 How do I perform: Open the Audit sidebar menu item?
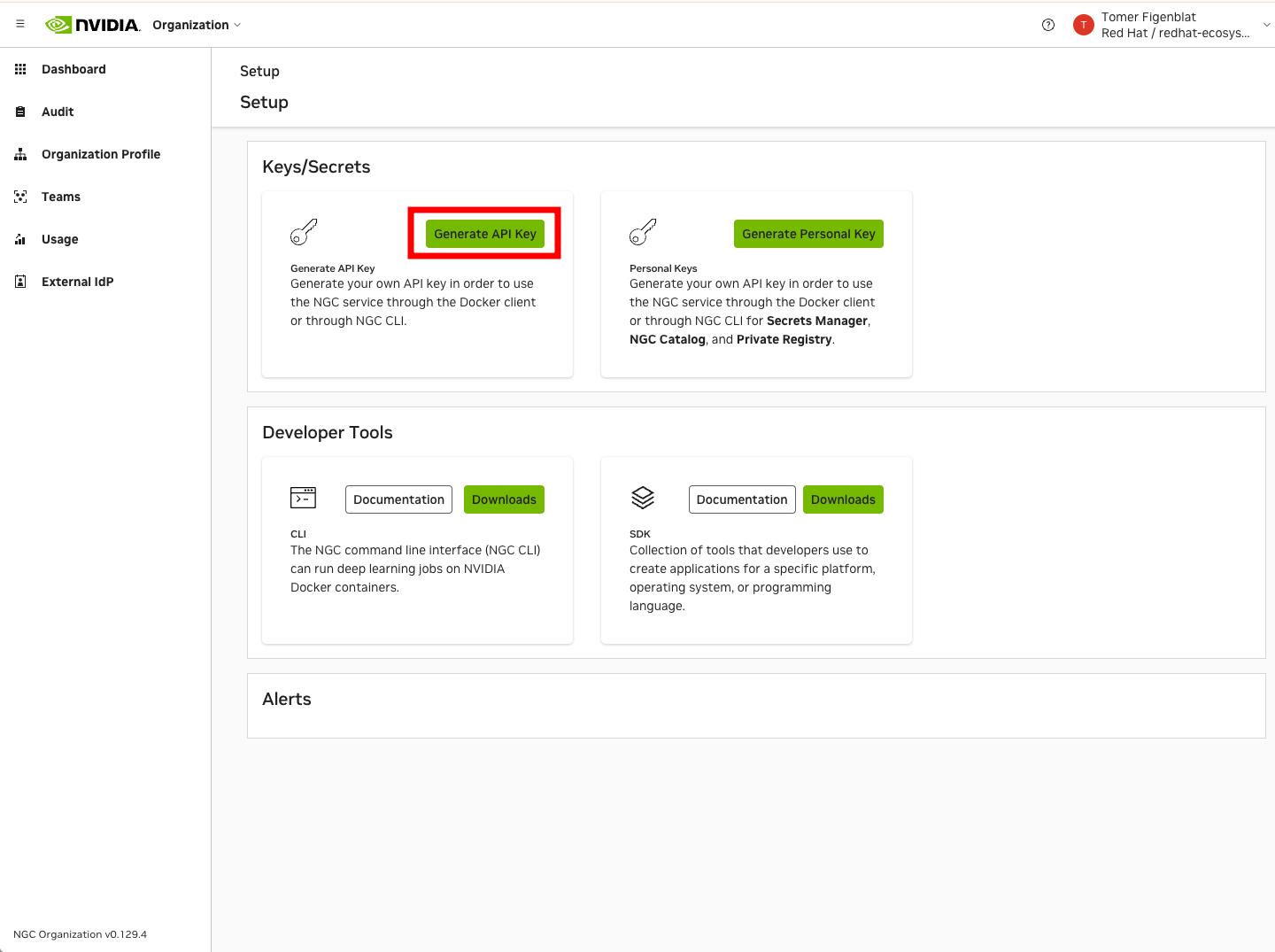58,112
